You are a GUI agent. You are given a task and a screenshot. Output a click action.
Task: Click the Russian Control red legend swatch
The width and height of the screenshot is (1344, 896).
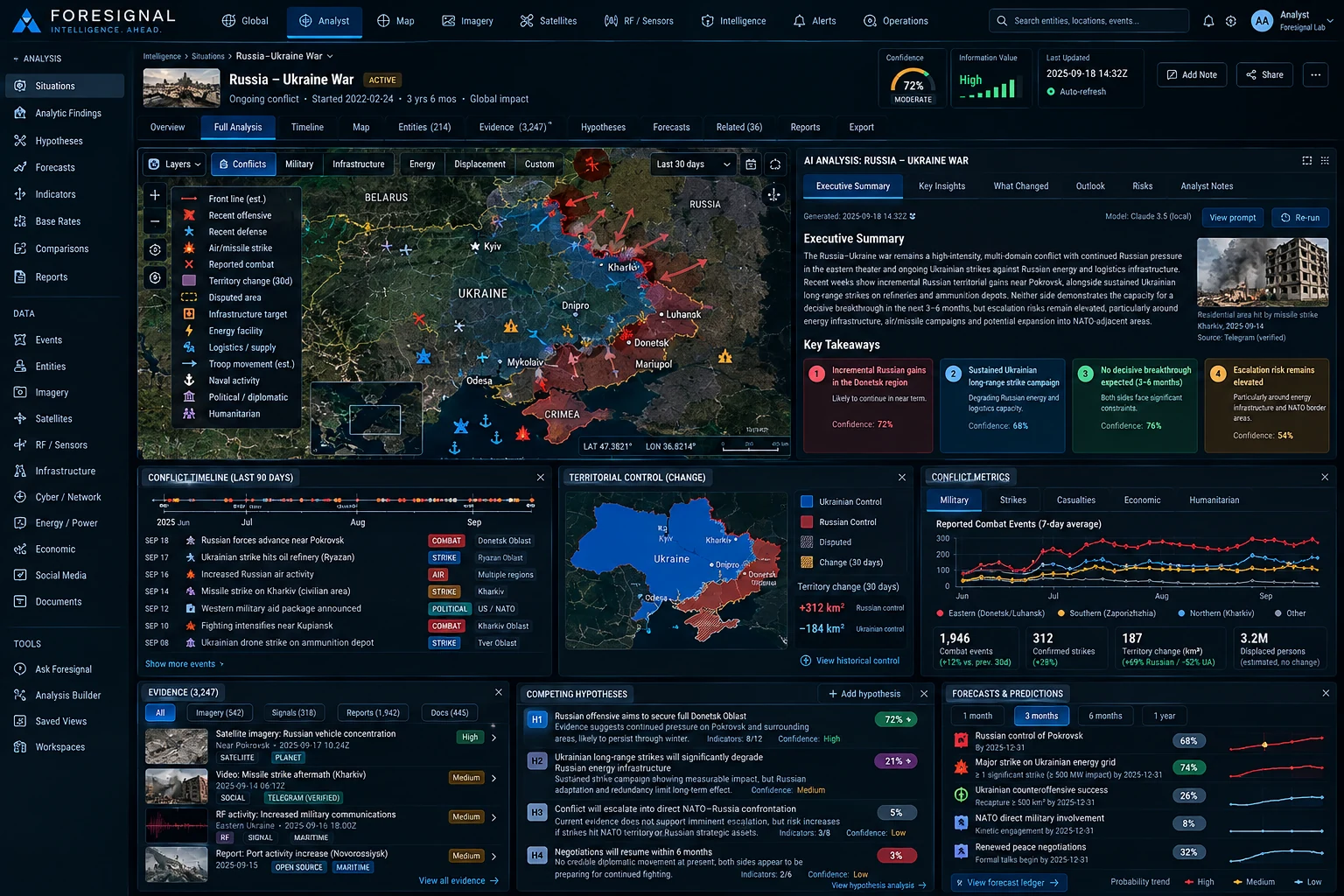(807, 521)
